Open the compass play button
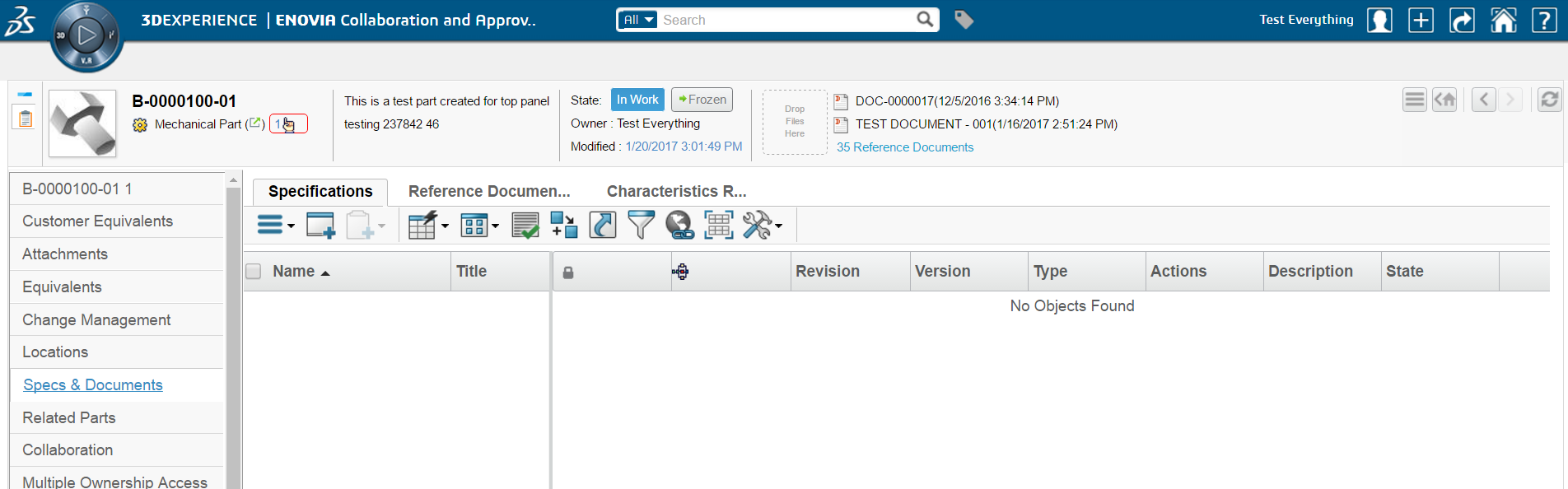The height and width of the screenshot is (489, 1568). point(86,35)
